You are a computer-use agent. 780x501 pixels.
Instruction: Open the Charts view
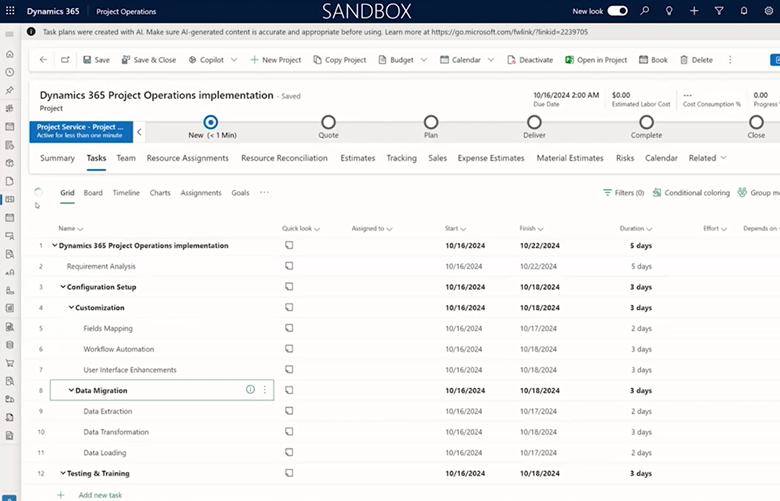click(160, 193)
